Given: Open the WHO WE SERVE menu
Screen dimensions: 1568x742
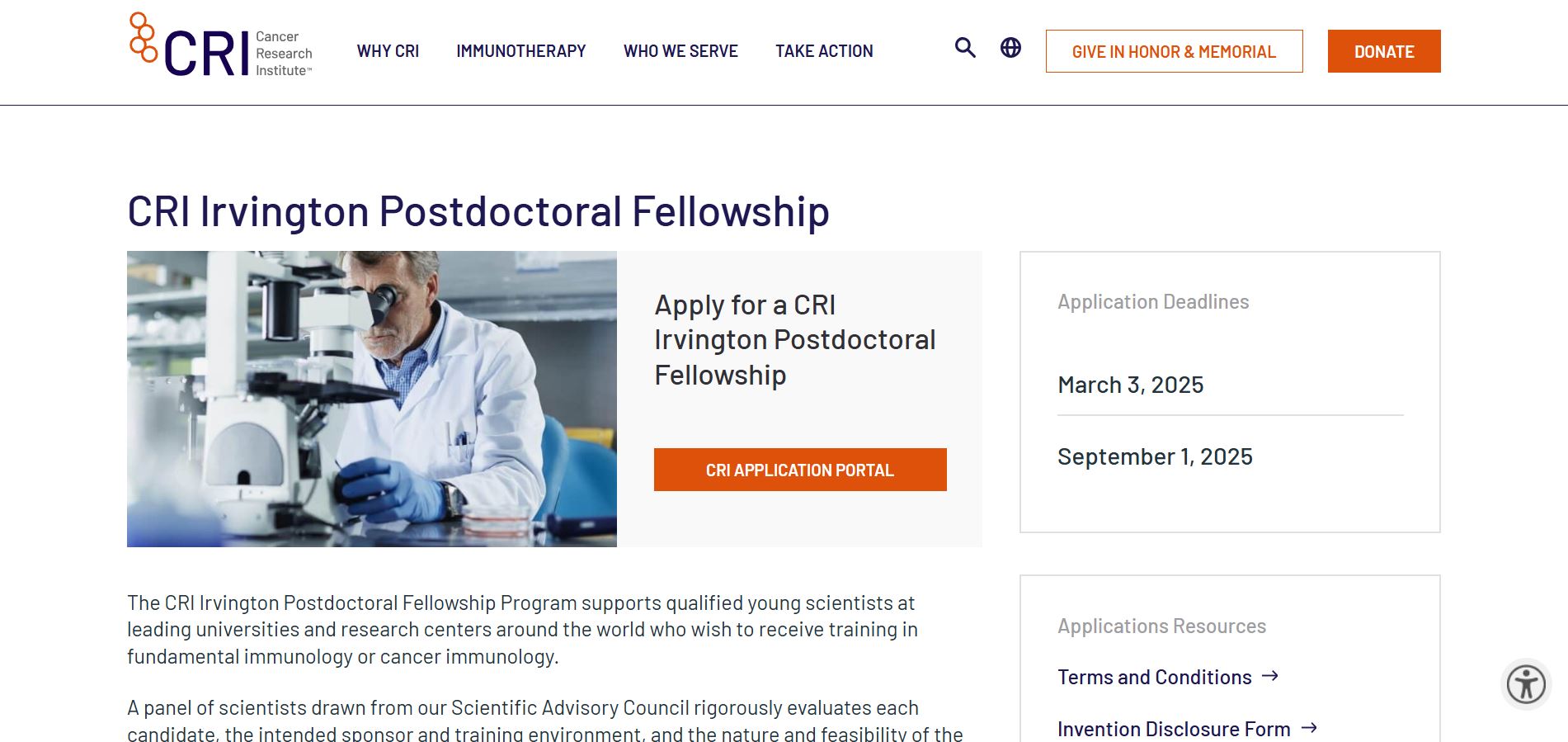Looking at the screenshot, I should tap(680, 51).
